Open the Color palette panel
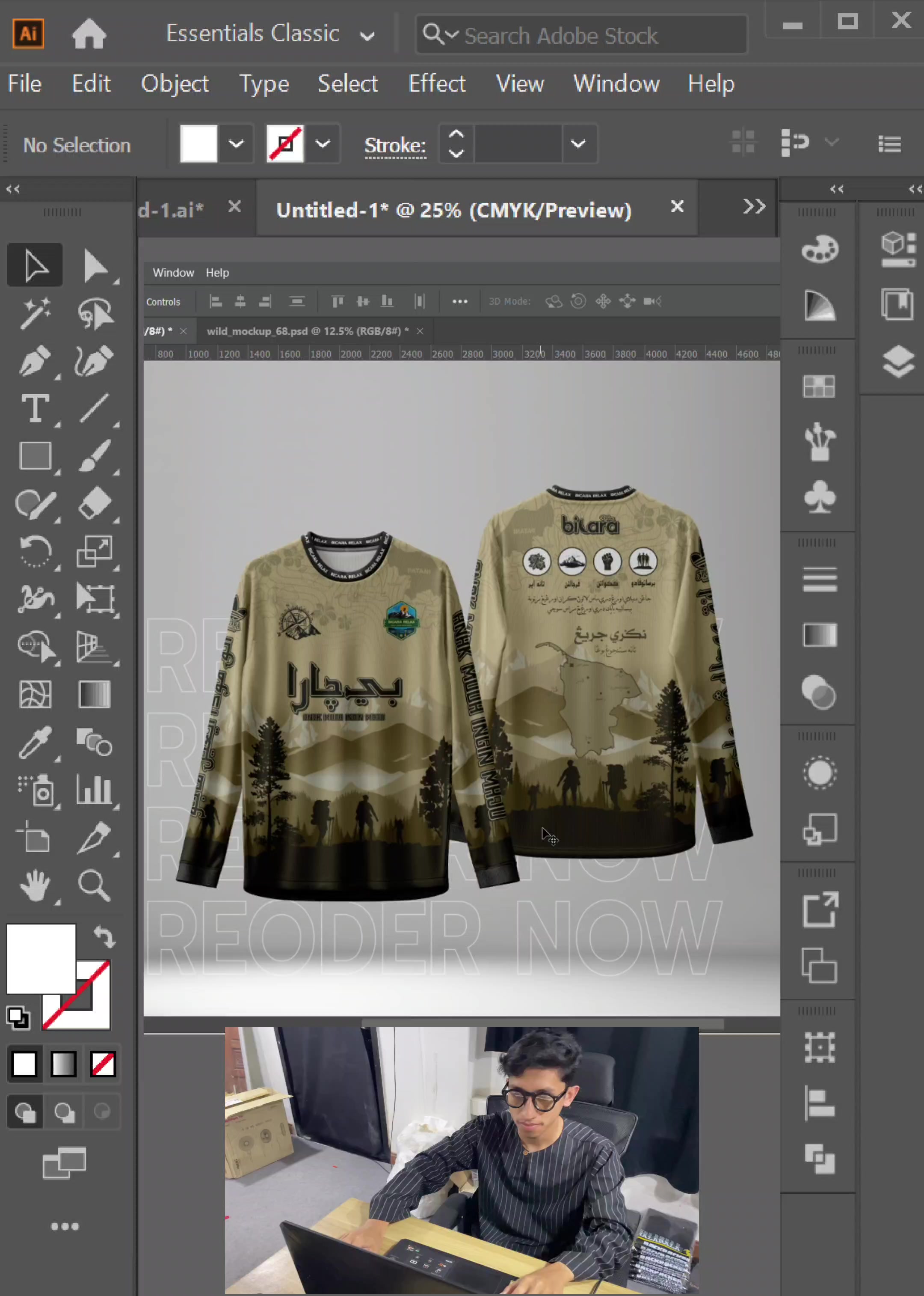This screenshot has height=1296, width=924. [820, 249]
